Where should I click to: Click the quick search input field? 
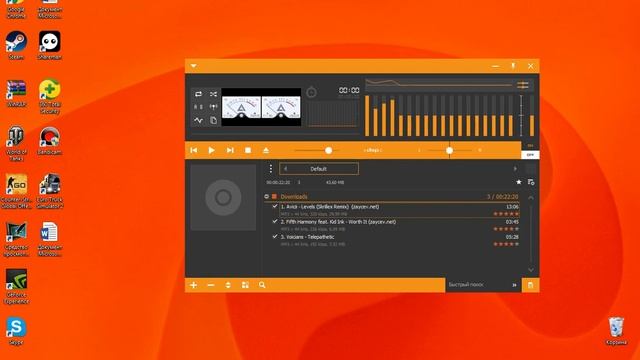[x=478, y=285]
